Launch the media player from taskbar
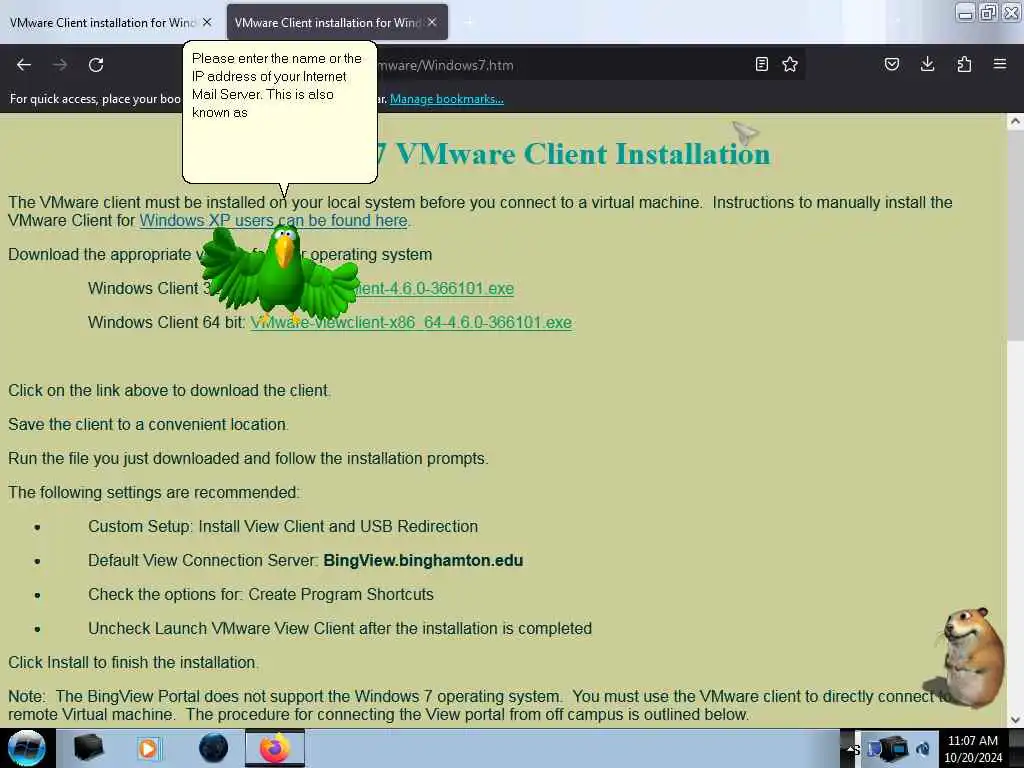Image resolution: width=1024 pixels, height=768 pixels. click(149, 748)
